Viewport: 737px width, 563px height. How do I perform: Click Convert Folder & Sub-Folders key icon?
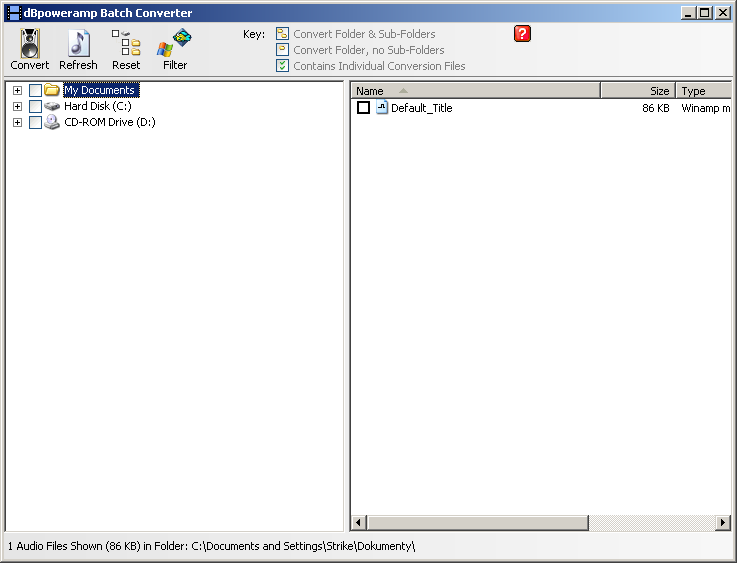click(x=282, y=34)
